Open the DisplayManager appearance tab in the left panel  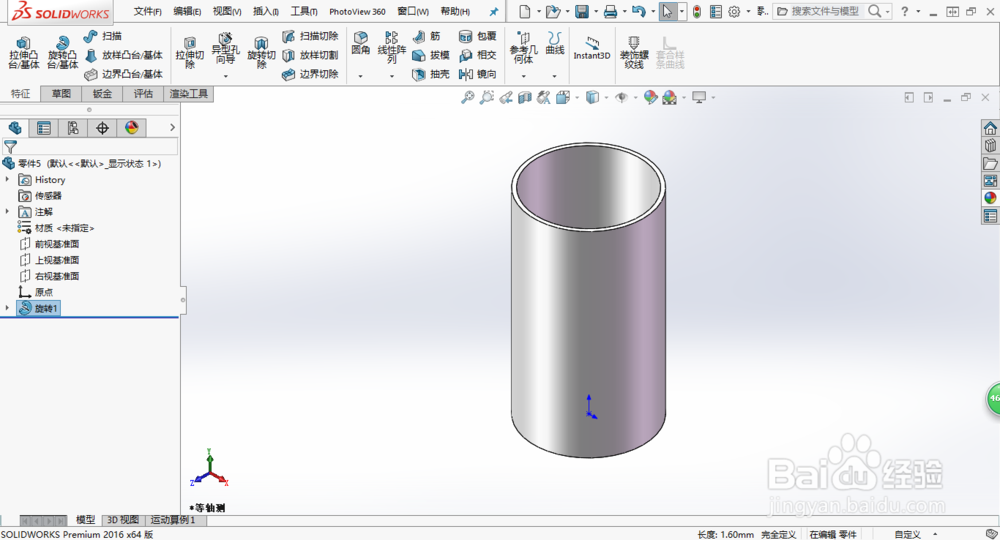(131, 127)
